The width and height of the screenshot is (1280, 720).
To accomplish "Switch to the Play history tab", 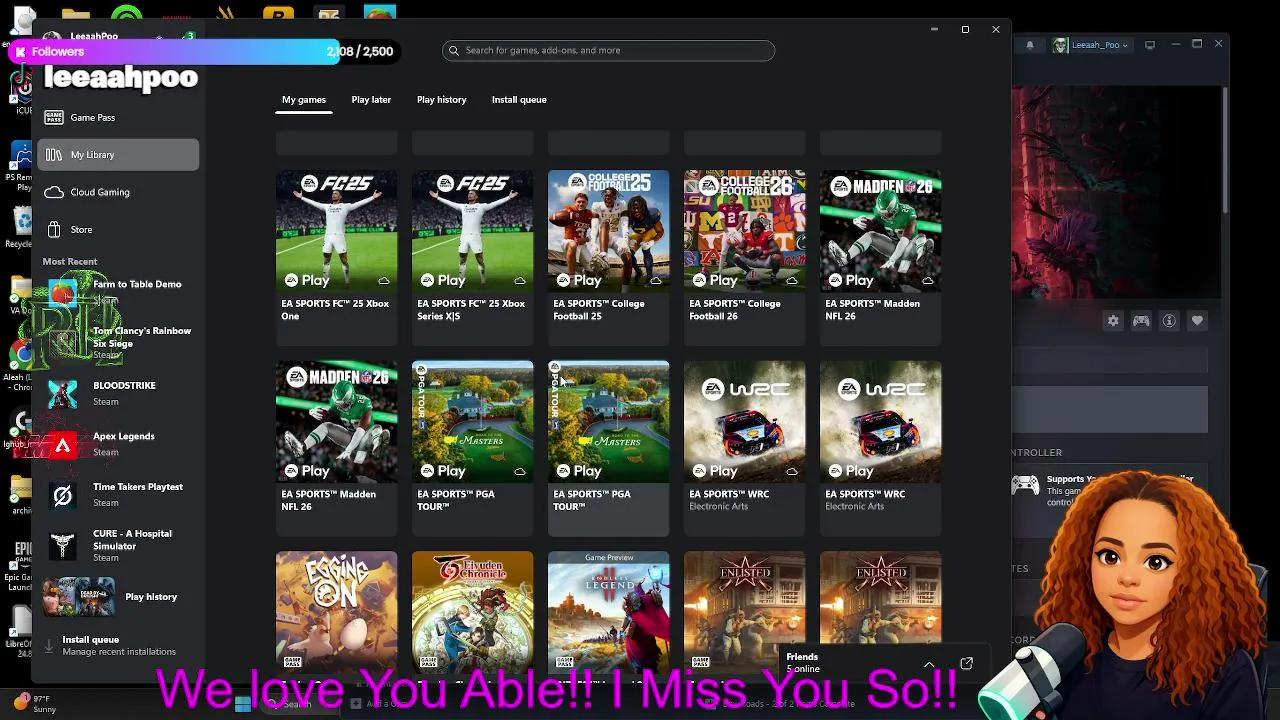I will (x=441, y=100).
